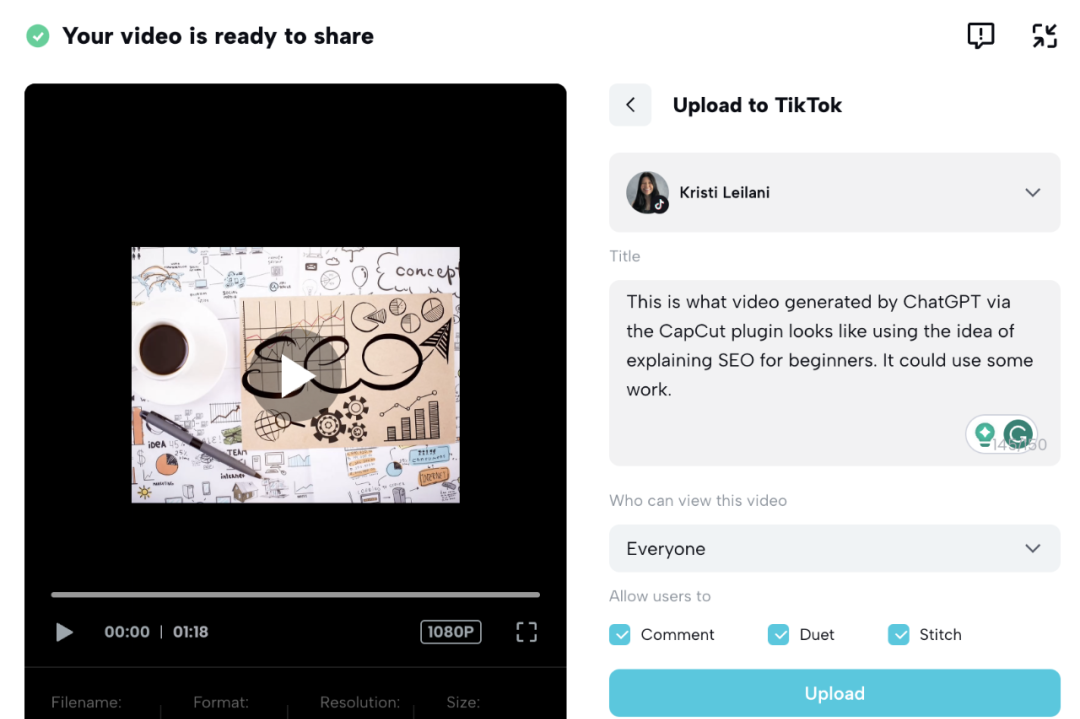Click the large play overlay on video

[x=296, y=375]
